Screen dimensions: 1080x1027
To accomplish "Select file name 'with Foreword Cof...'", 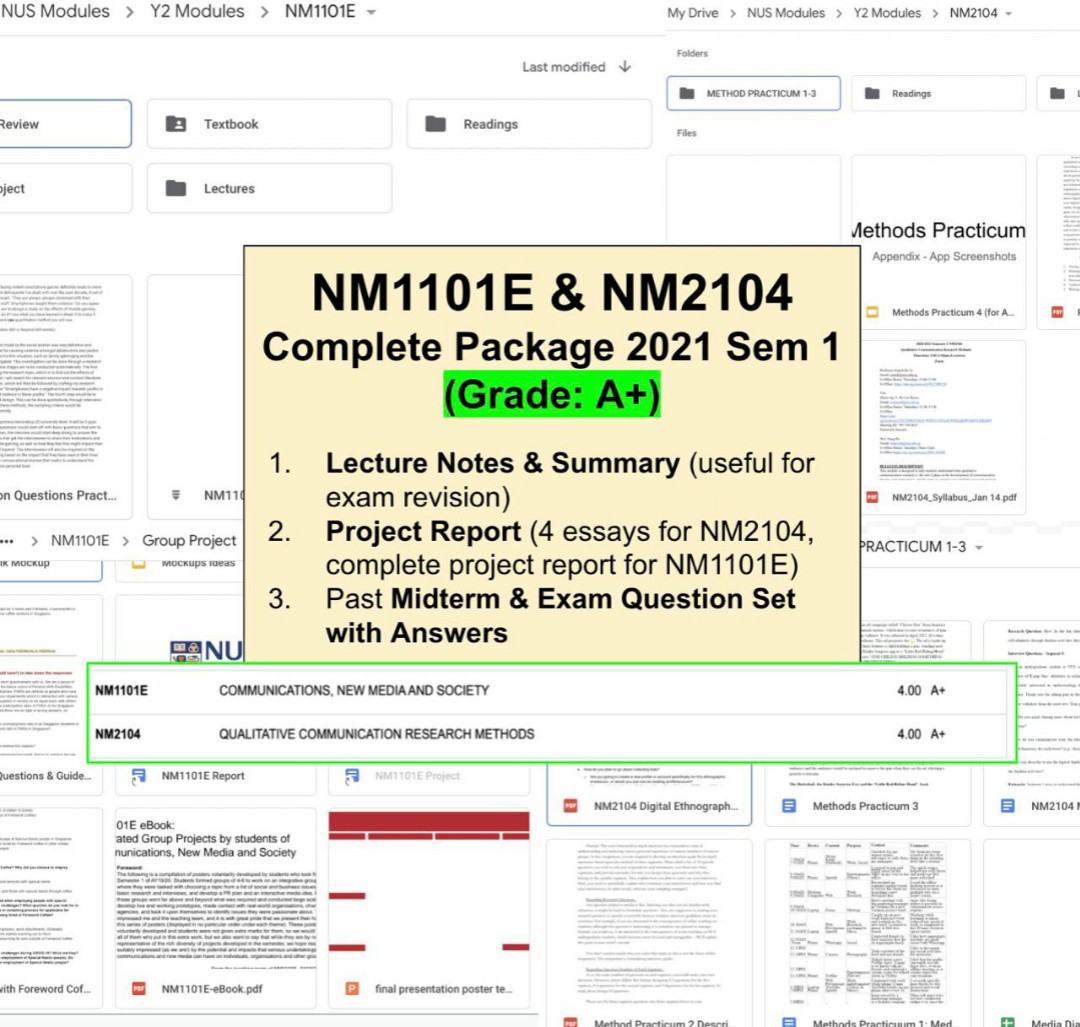I will pyautogui.click(x=45, y=989).
